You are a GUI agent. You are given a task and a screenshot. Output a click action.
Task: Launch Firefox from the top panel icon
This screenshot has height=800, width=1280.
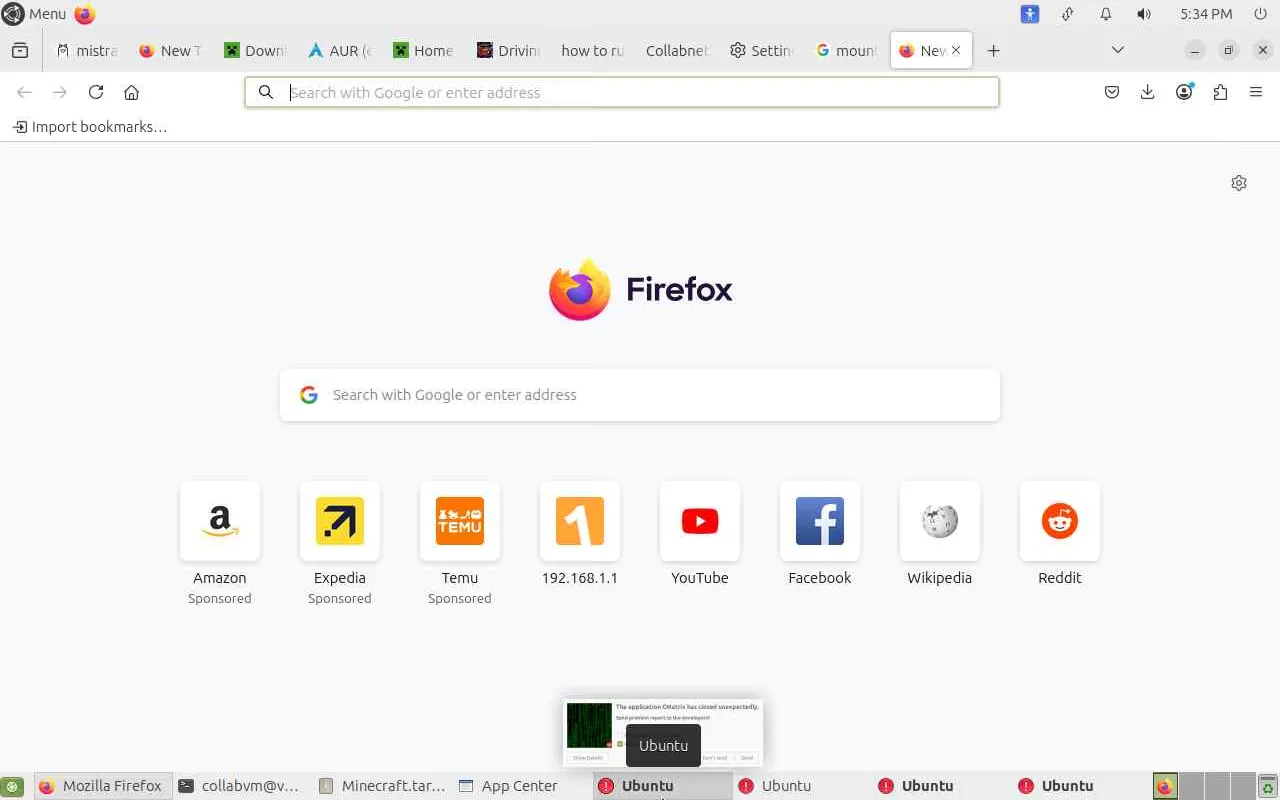point(85,14)
